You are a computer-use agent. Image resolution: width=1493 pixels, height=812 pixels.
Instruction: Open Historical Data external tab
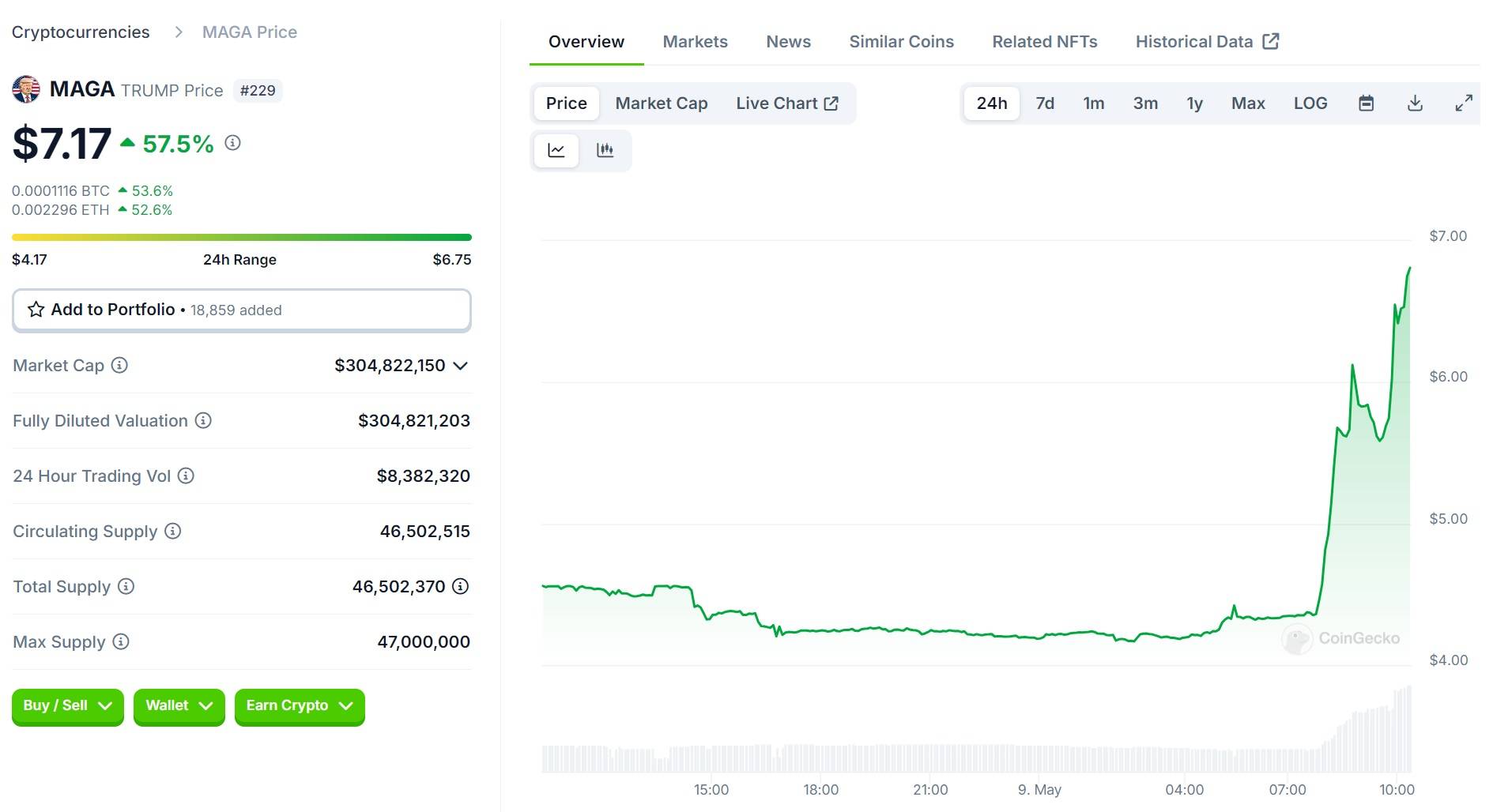click(x=1207, y=42)
